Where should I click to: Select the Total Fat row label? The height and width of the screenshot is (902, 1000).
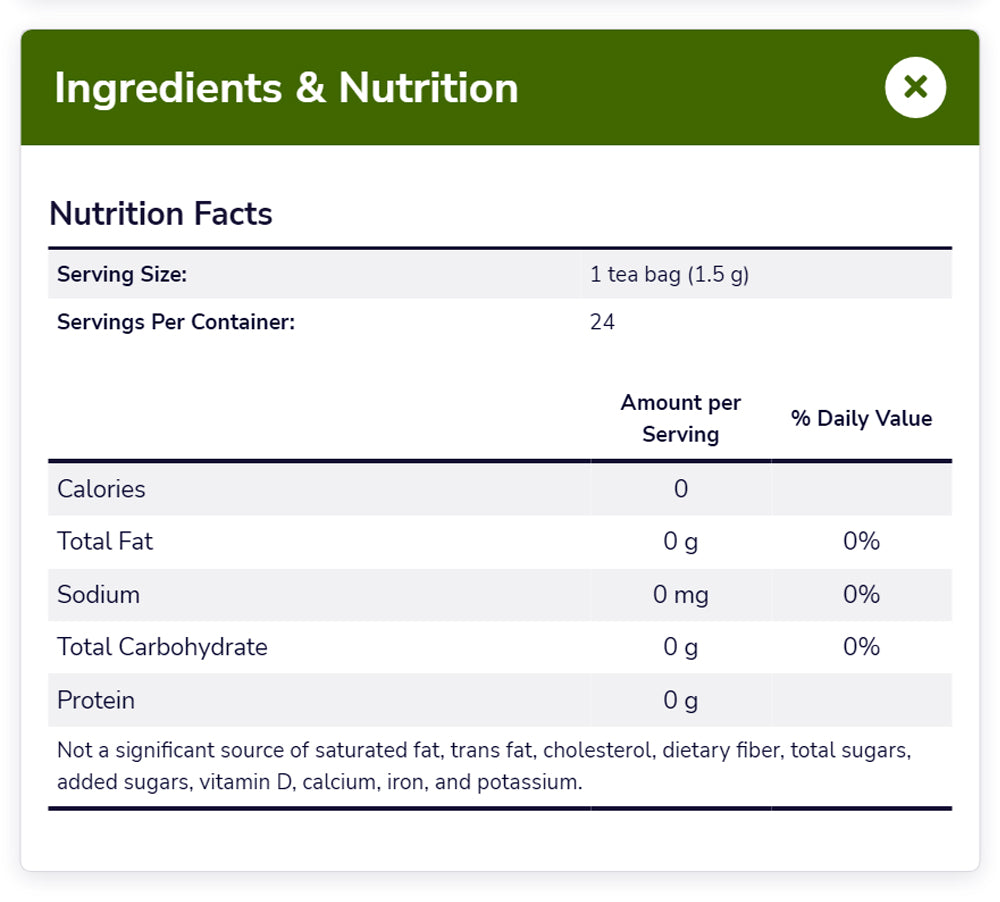tap(105, 541)
